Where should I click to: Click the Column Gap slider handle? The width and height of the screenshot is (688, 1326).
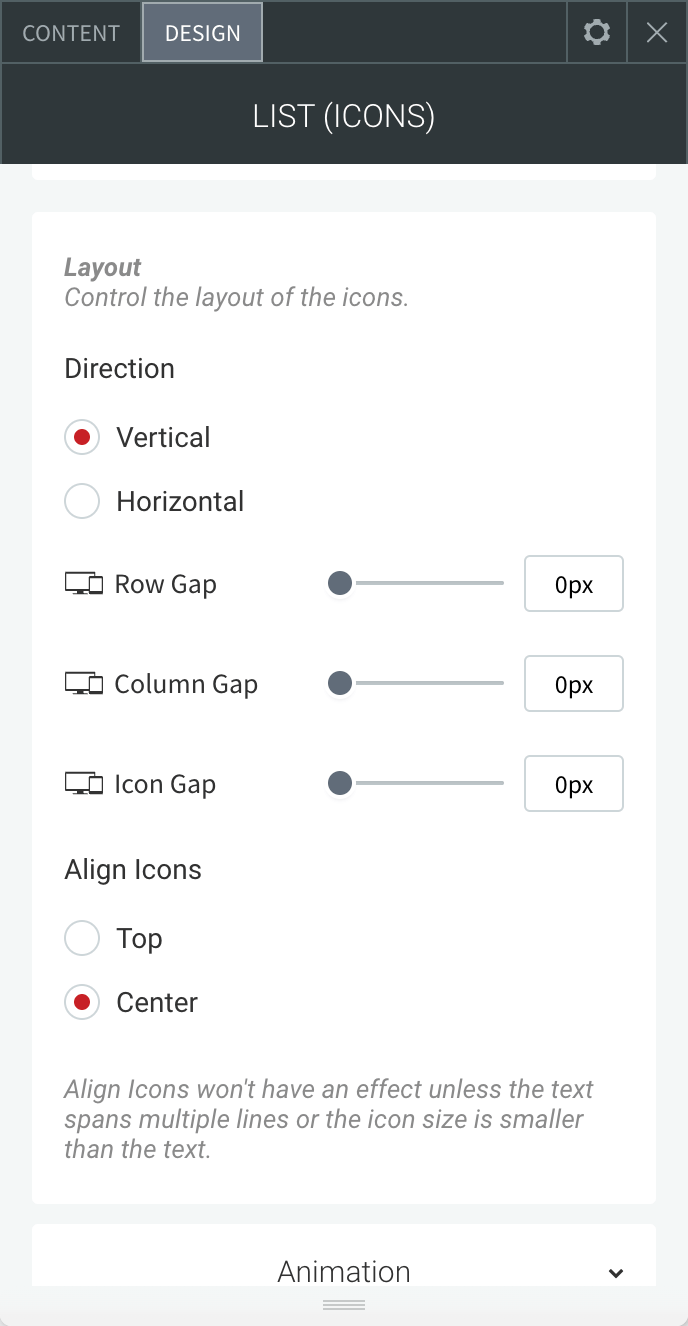340,683
